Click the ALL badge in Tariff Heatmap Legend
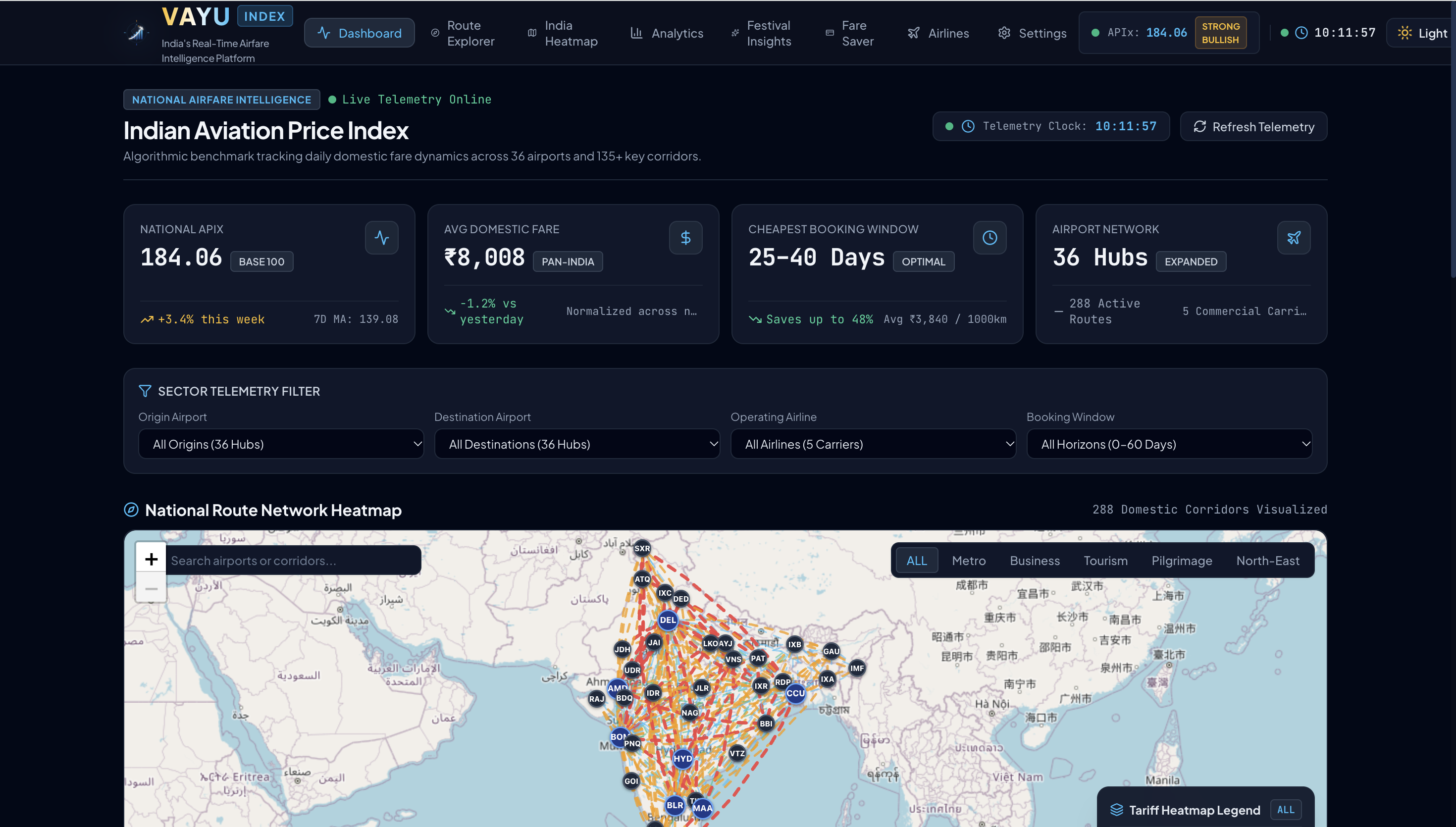The image size is (1456, 827). [1286, 809]
